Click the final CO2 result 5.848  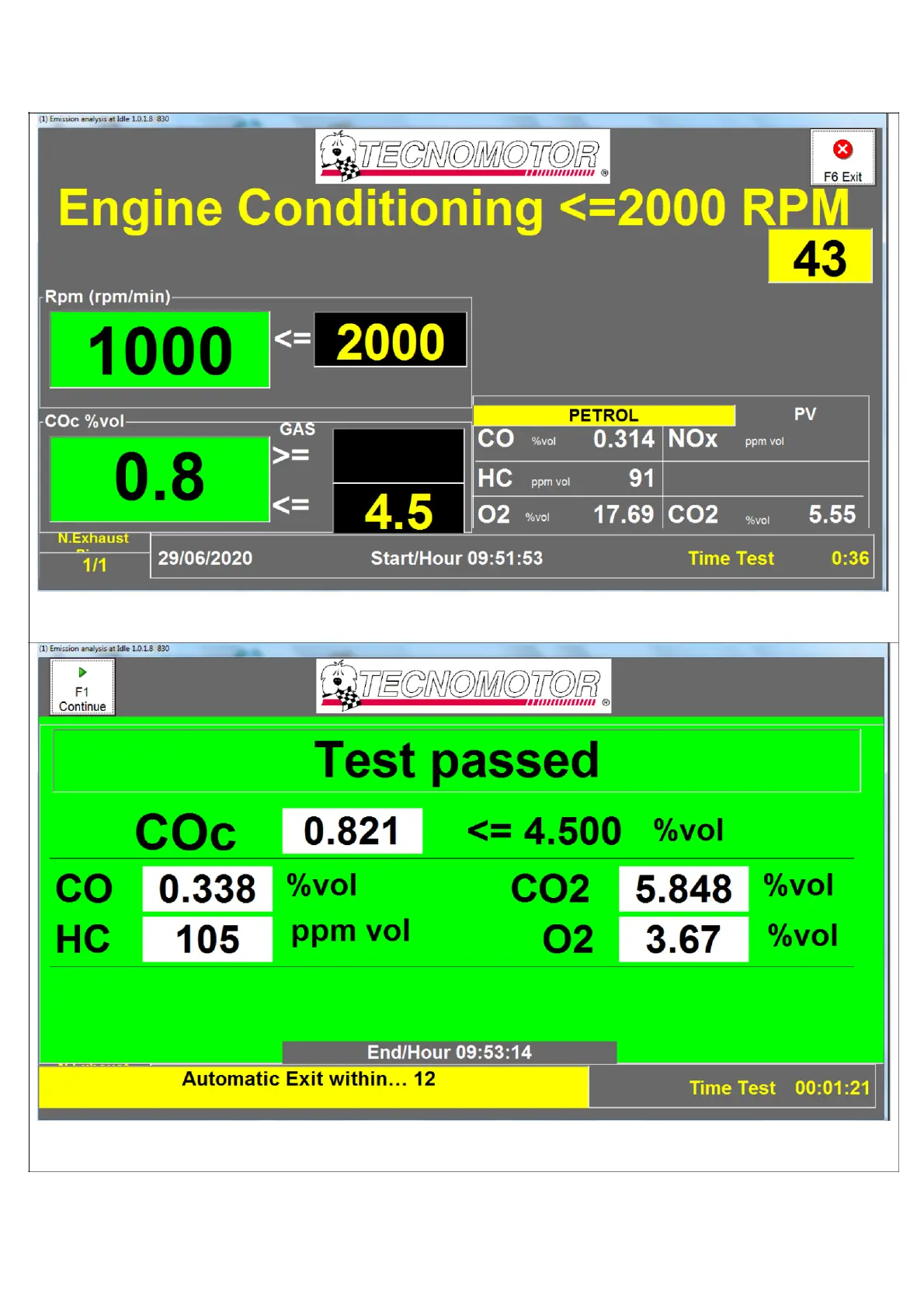tap(683, 889)
